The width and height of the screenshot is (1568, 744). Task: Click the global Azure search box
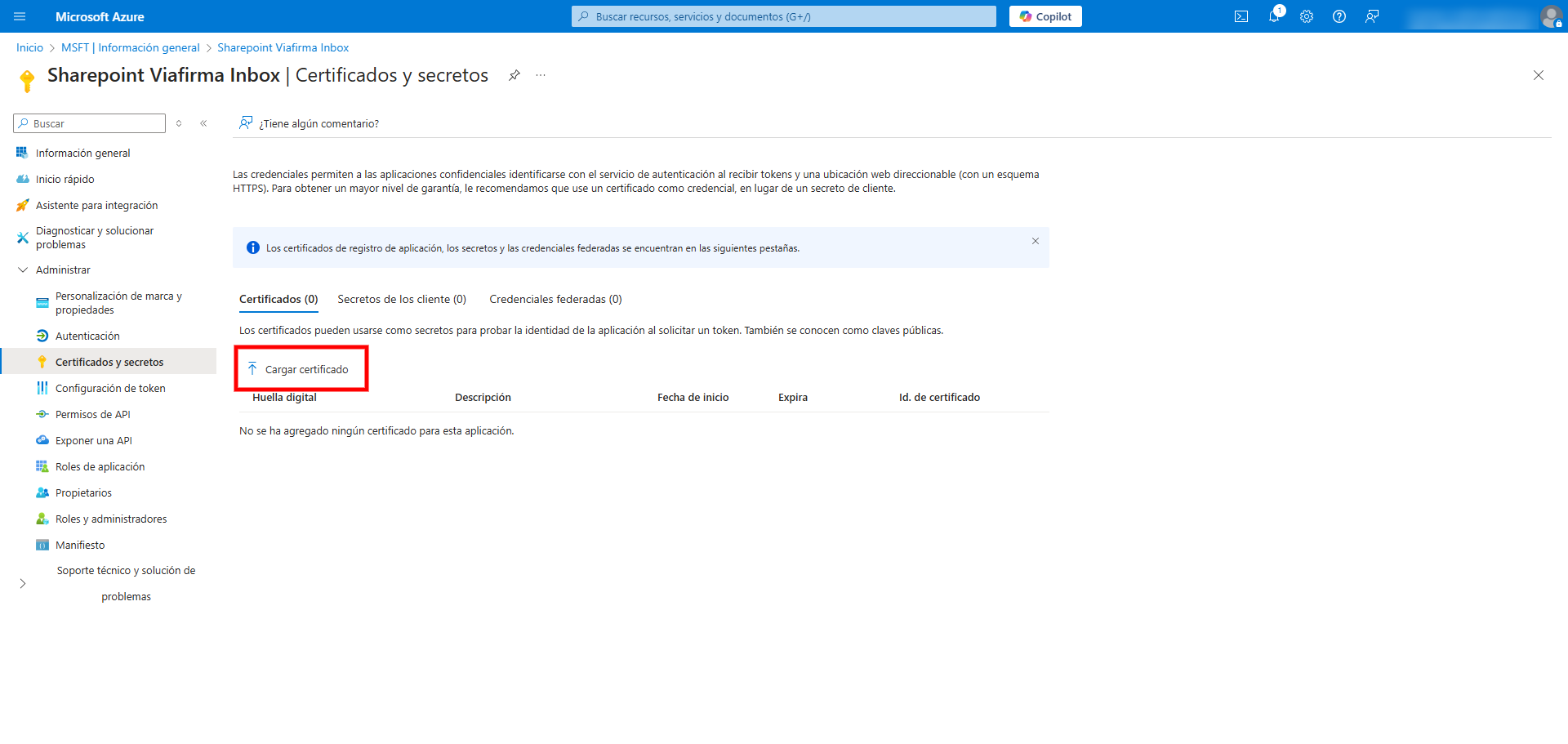(x=784, y=16)
